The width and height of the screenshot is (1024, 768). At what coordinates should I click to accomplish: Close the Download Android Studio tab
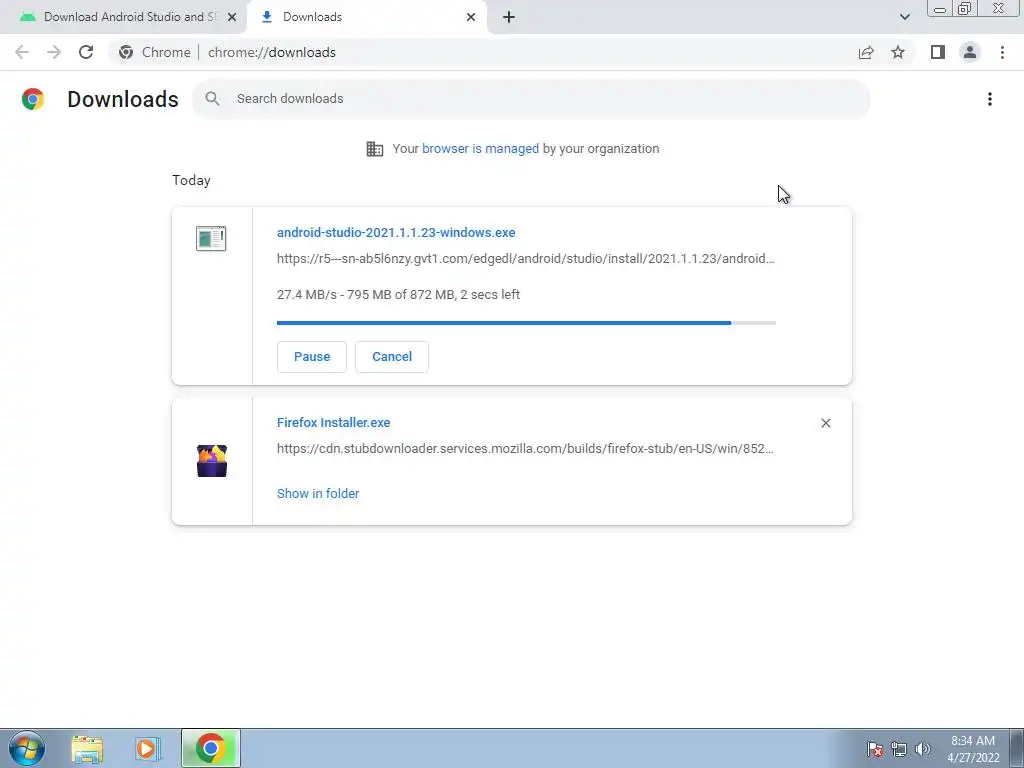point(232,17)
